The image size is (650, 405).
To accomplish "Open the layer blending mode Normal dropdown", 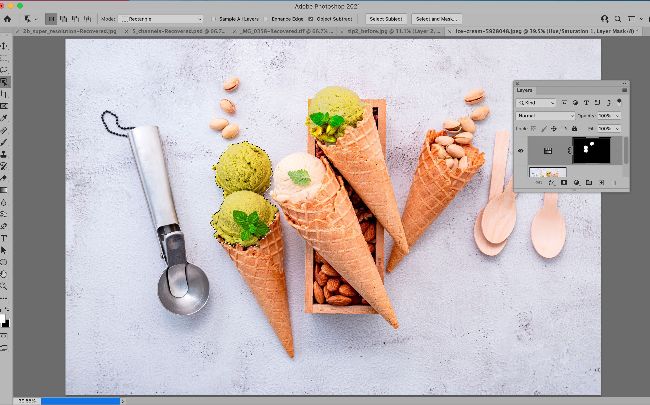I will (544, 116).
